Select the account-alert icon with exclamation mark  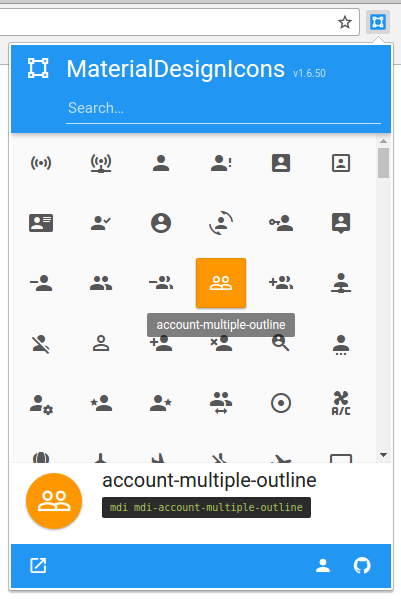pyautogui.click(x=221, y=163)
